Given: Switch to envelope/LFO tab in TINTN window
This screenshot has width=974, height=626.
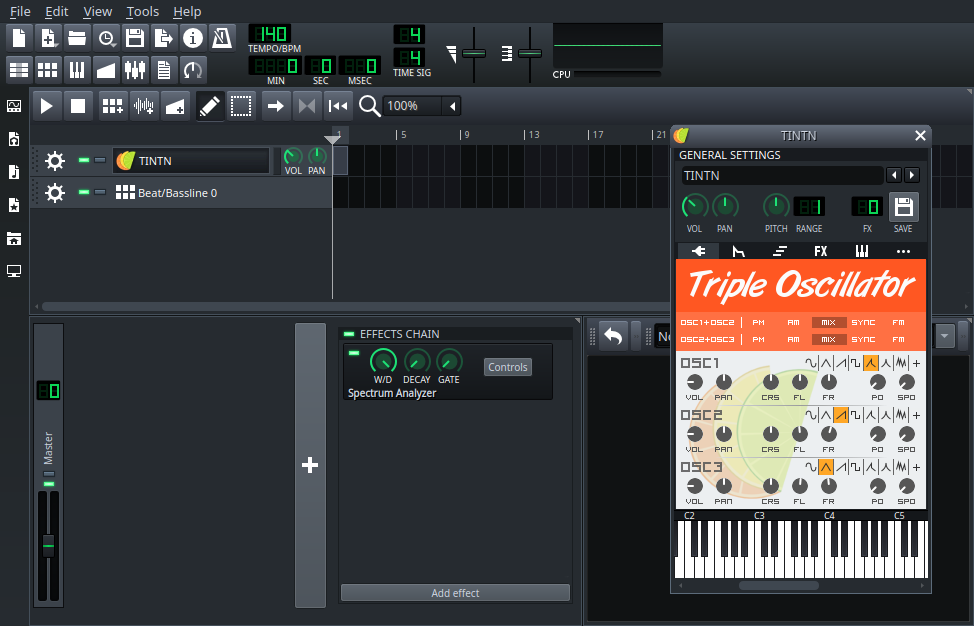Looking at the screenshot, I should pos(739,251).
